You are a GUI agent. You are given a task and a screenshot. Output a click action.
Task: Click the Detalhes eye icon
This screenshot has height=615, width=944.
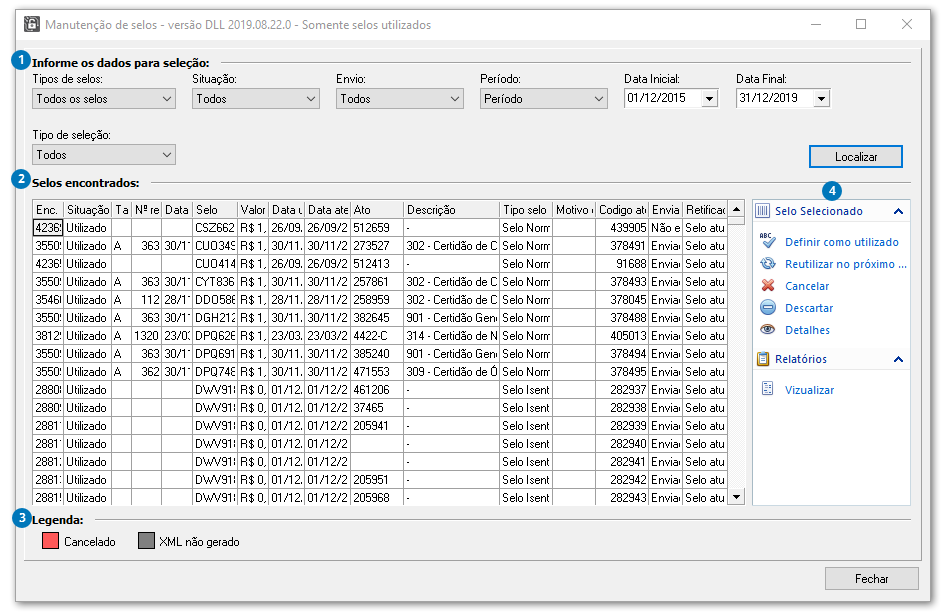[768, 329]
